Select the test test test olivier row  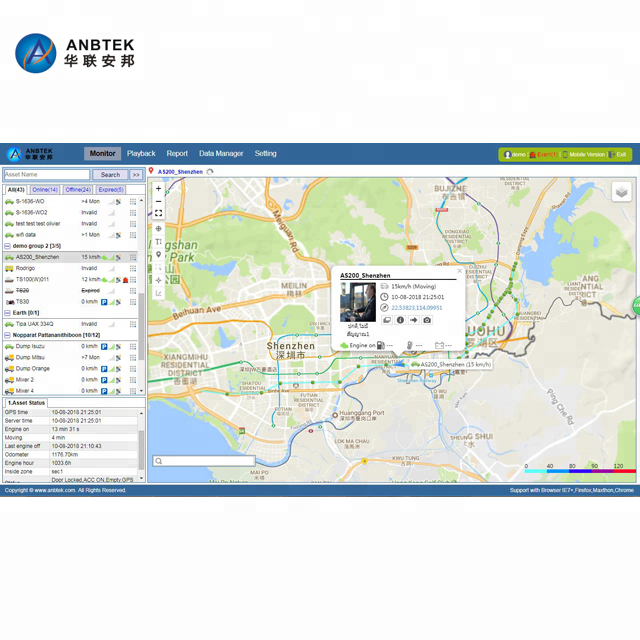pos(70,224)
